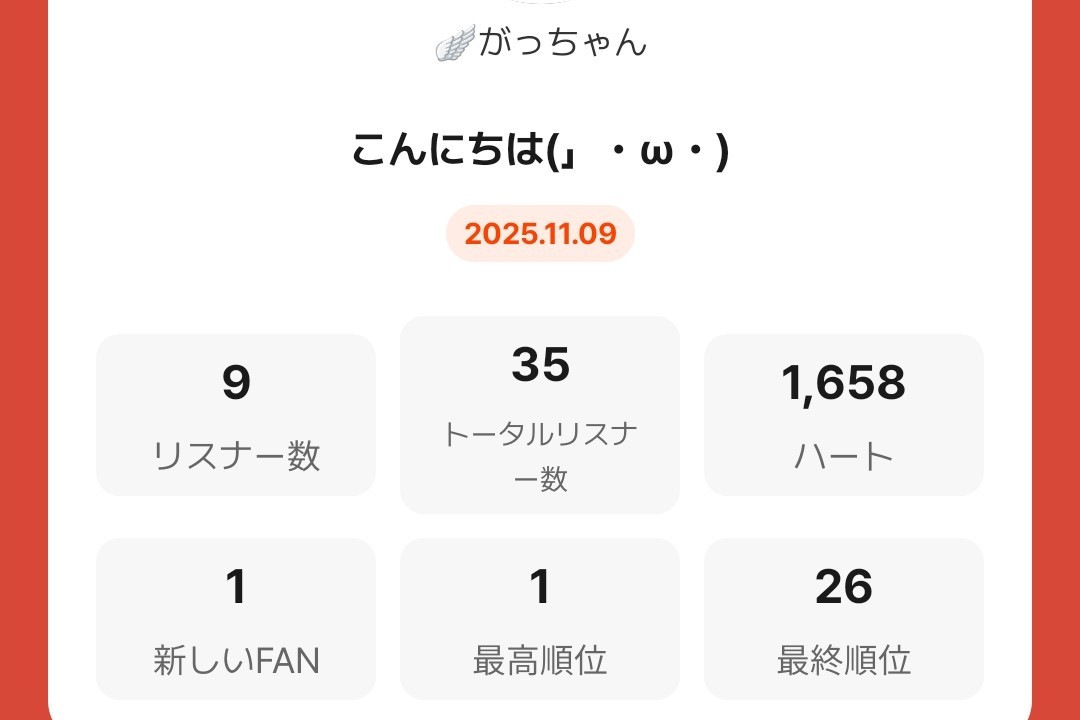Image resolution: width=1080 pixels, height=720 pixels.
Task: Click the 最終順位 label text
Action: pyautogui.click(x=844, y=660)
